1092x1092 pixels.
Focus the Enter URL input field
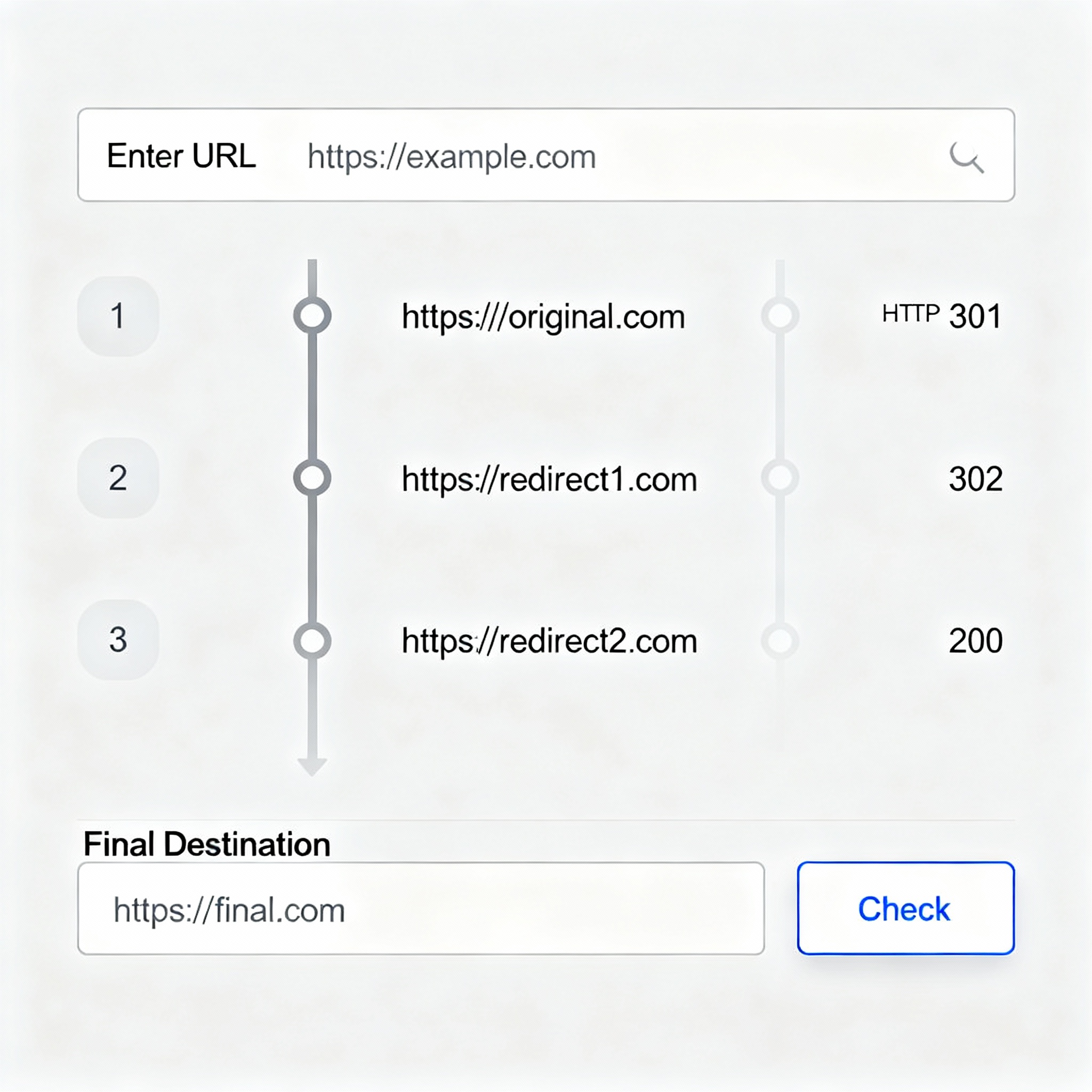[565, 157]
